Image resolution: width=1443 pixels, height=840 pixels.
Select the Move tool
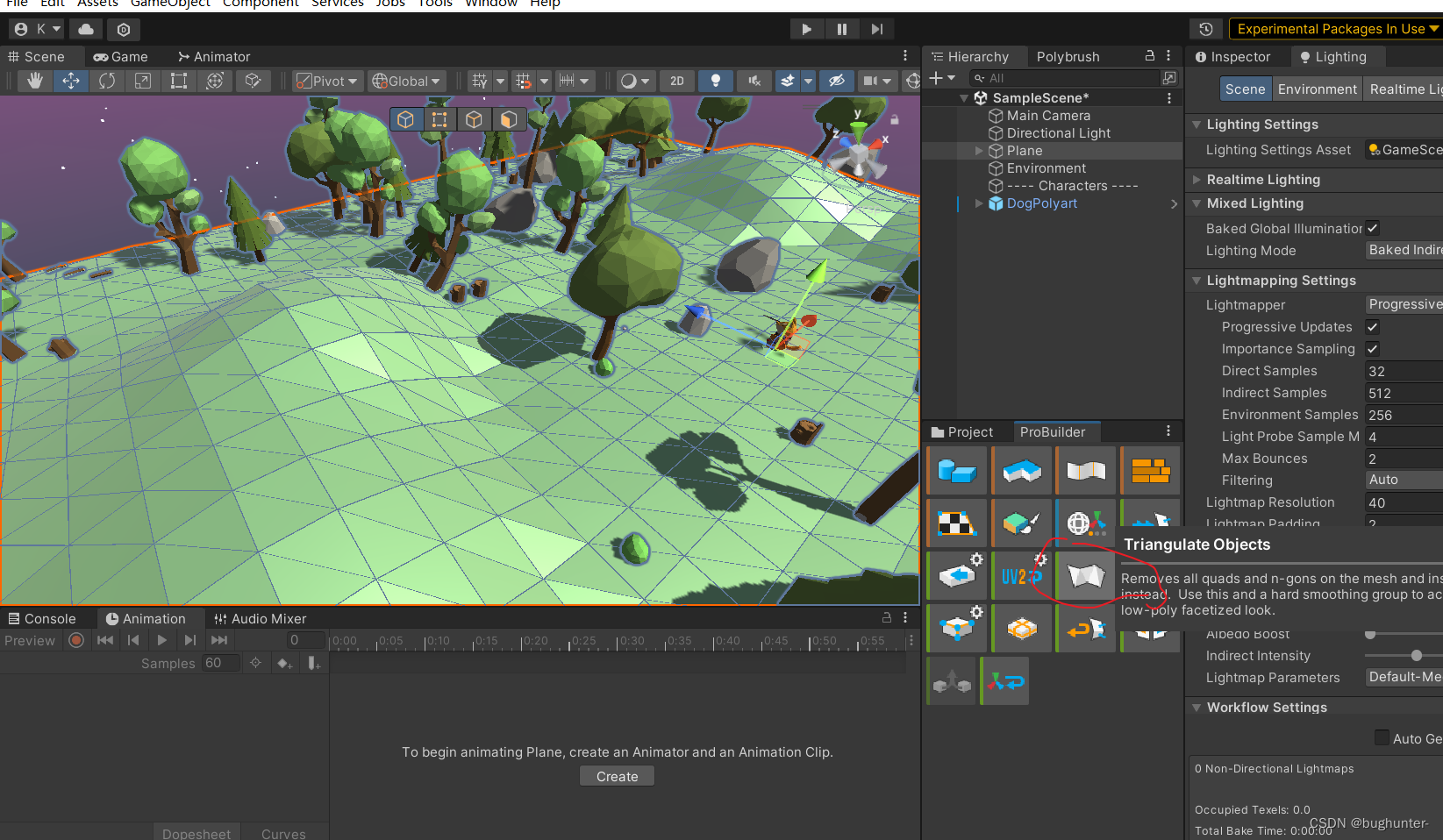point(71,81)
